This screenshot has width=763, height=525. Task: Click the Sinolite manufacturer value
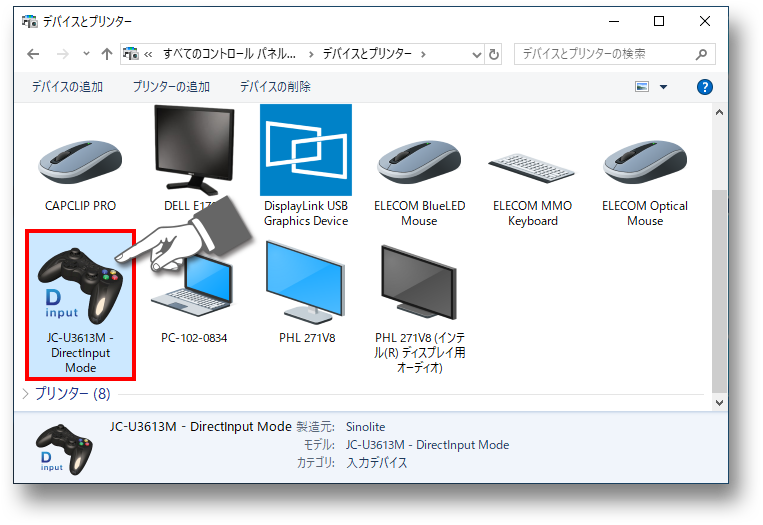(x=365, y=427)
